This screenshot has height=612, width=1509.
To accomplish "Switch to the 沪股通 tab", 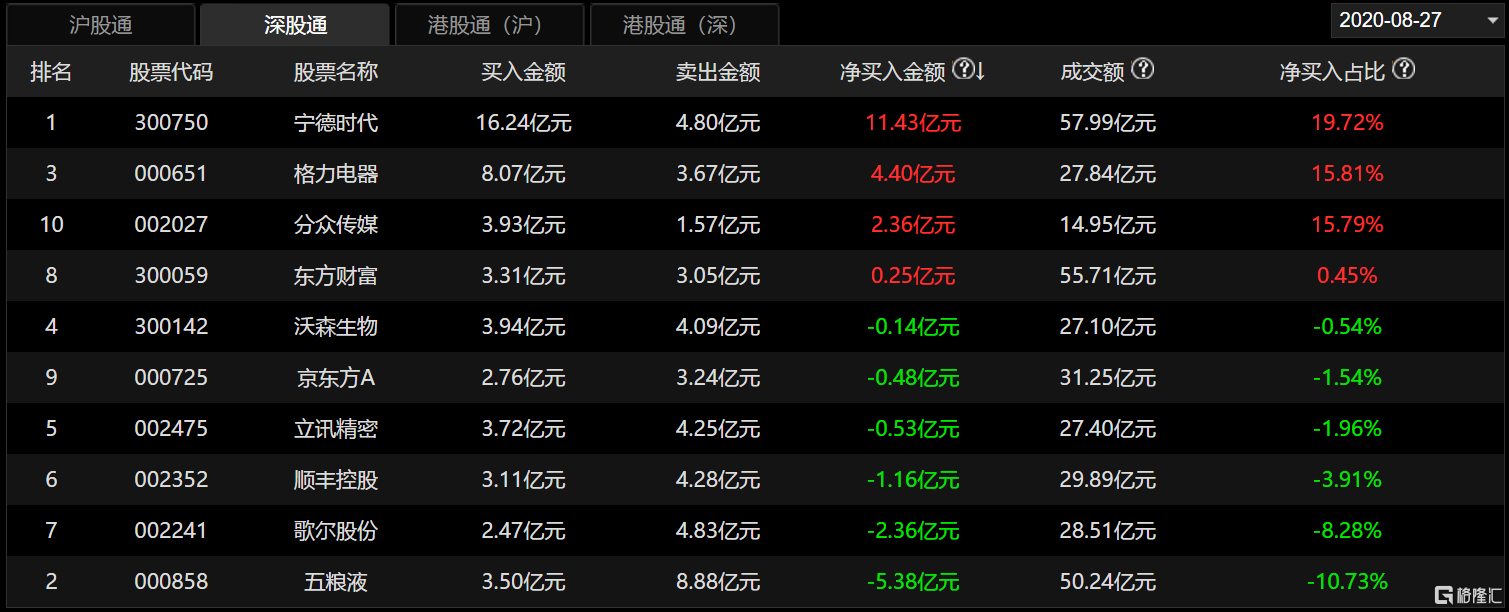I will pos(101,25).
